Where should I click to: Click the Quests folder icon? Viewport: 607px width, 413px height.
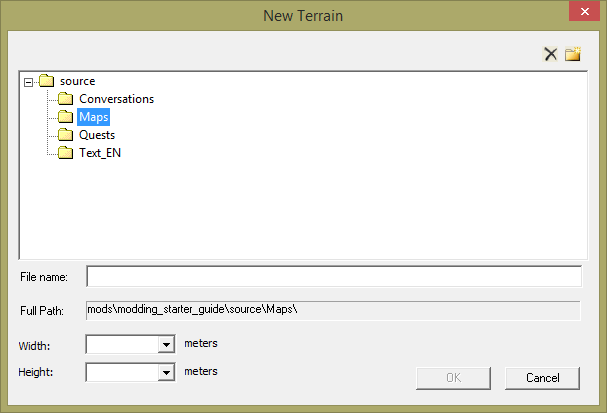65,135
